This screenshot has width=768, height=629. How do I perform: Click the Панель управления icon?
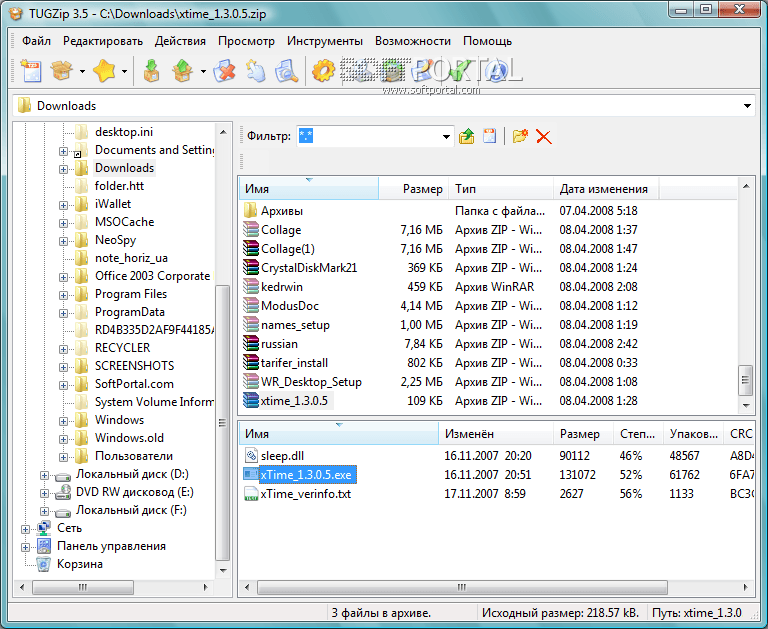[x=44, y=546]
